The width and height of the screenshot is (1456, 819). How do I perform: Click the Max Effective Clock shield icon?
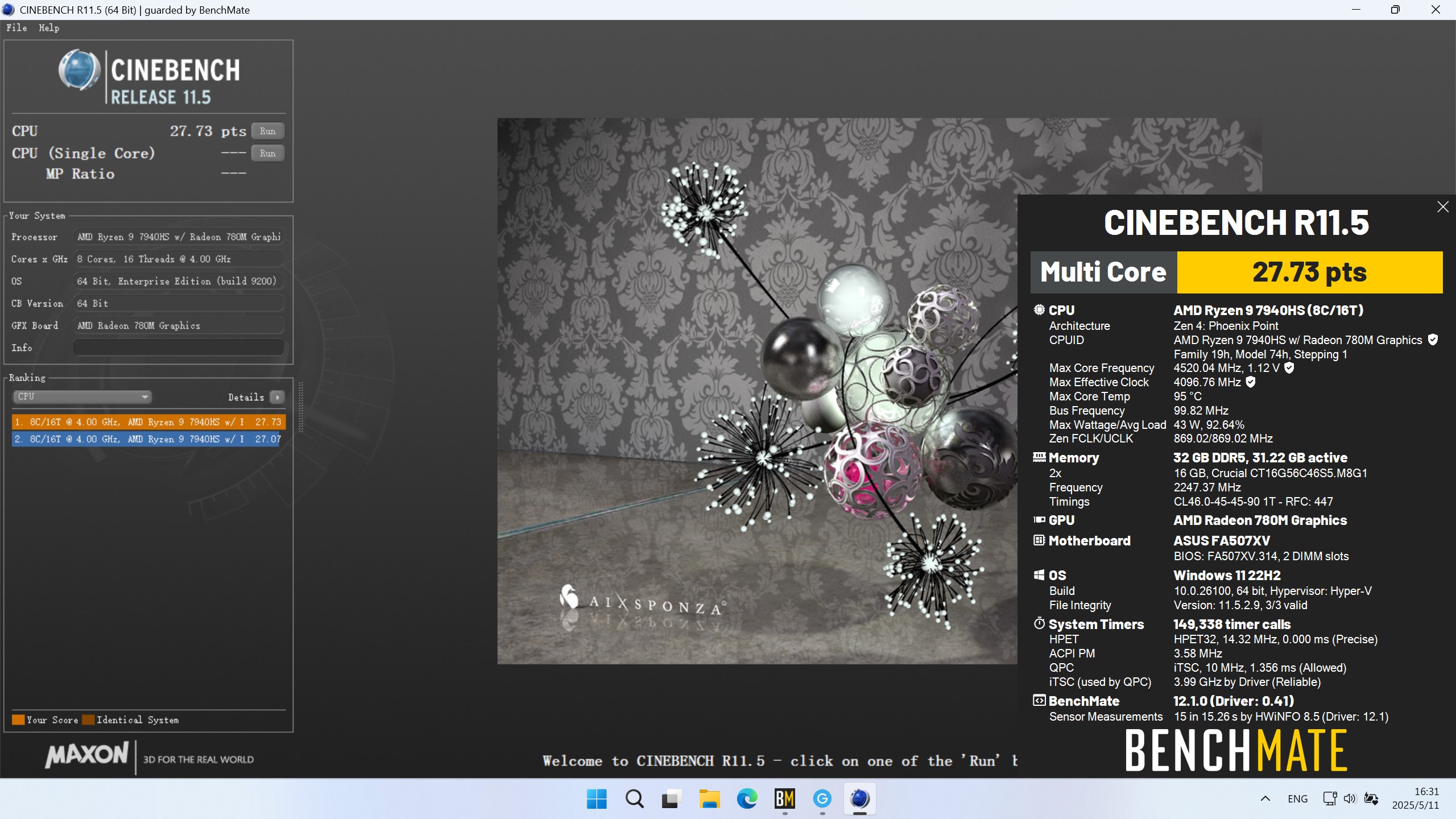pyautogui.click(x=1251, y=382)
